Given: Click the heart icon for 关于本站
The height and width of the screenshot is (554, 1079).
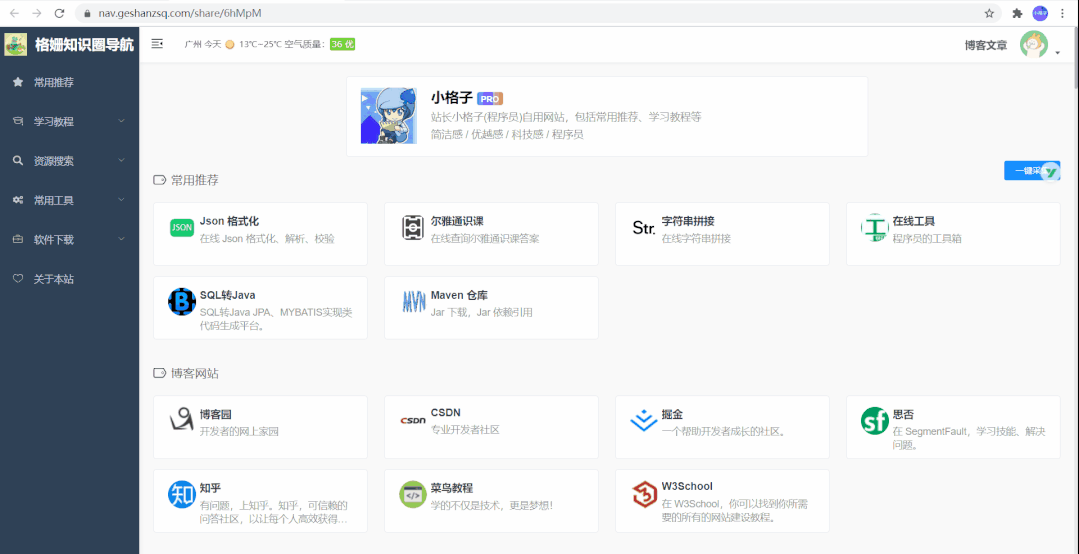Looking at the screenshot, I should pos(19,279).
